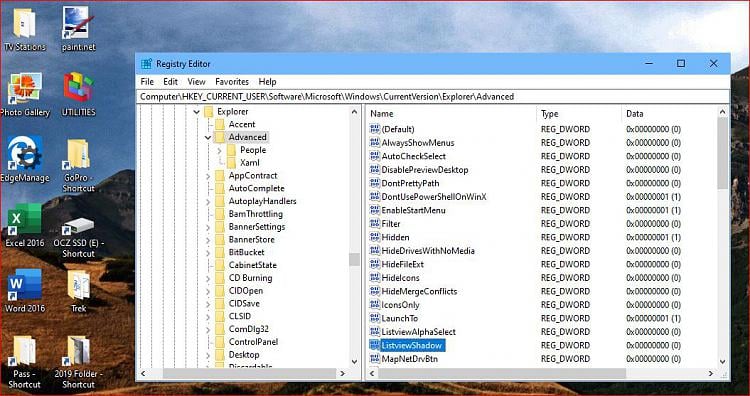This screenshot has width=750, height=396.
Task: Select the DontUsePowerShellOnWinX value
Action: click(x=434, y=197)
